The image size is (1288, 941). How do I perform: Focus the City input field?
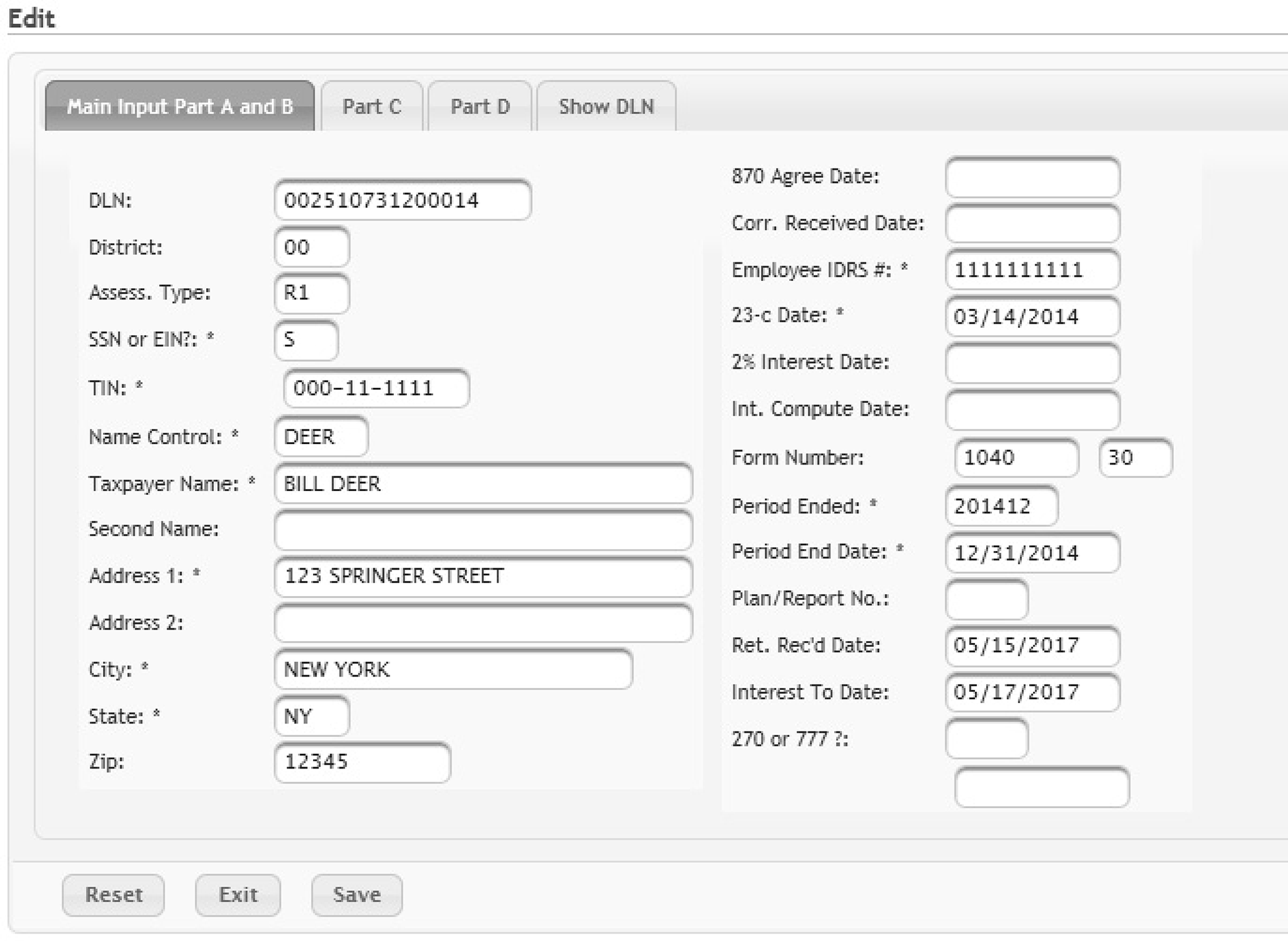point(453,669)
